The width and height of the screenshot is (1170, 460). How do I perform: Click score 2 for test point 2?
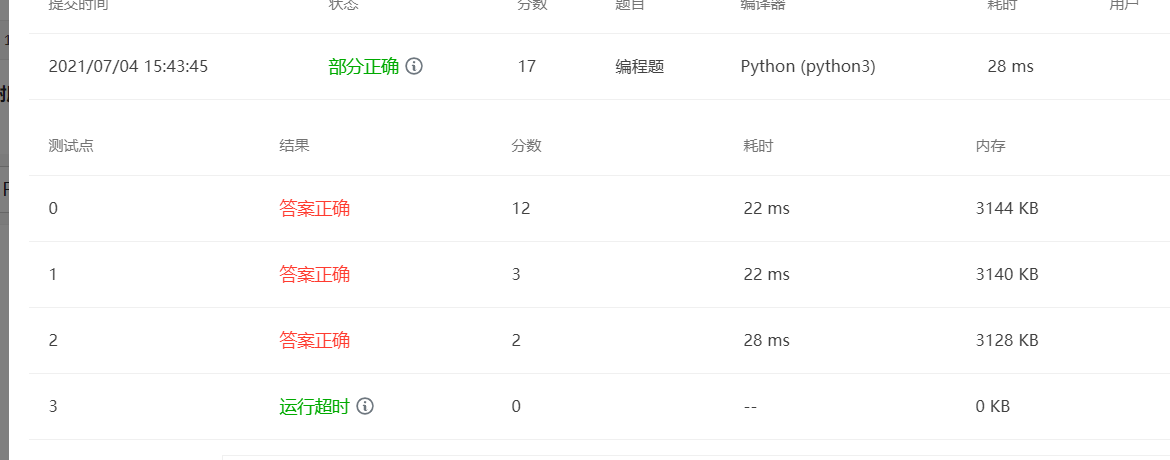point(516,341)
